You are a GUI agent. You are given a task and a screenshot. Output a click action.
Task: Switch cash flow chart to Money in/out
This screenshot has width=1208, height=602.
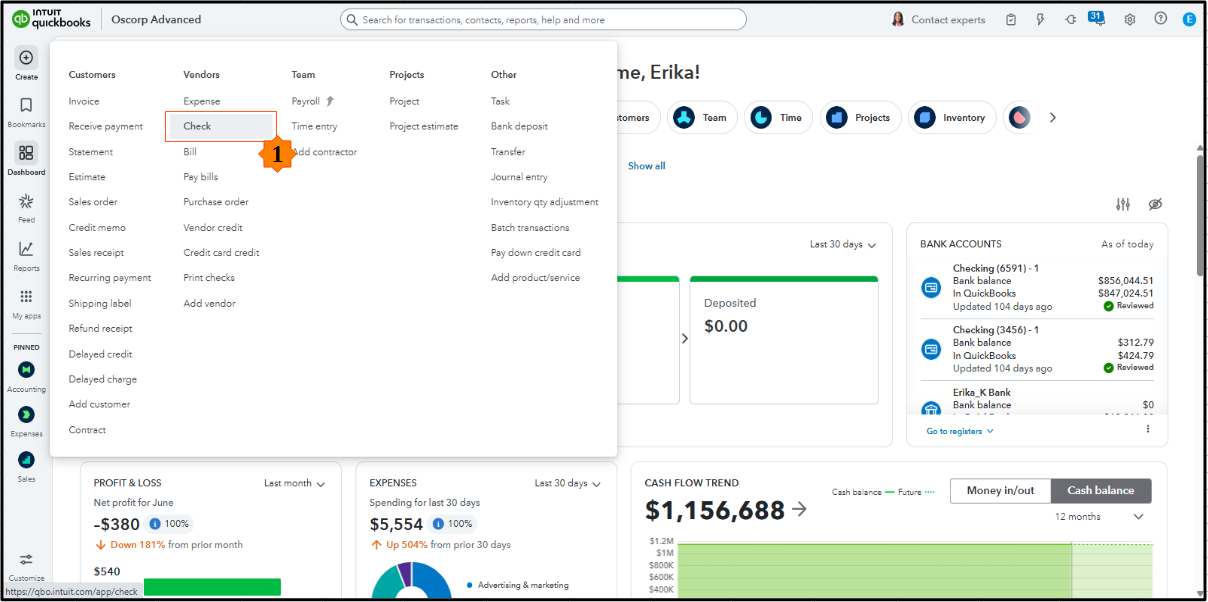[1000, 490]
